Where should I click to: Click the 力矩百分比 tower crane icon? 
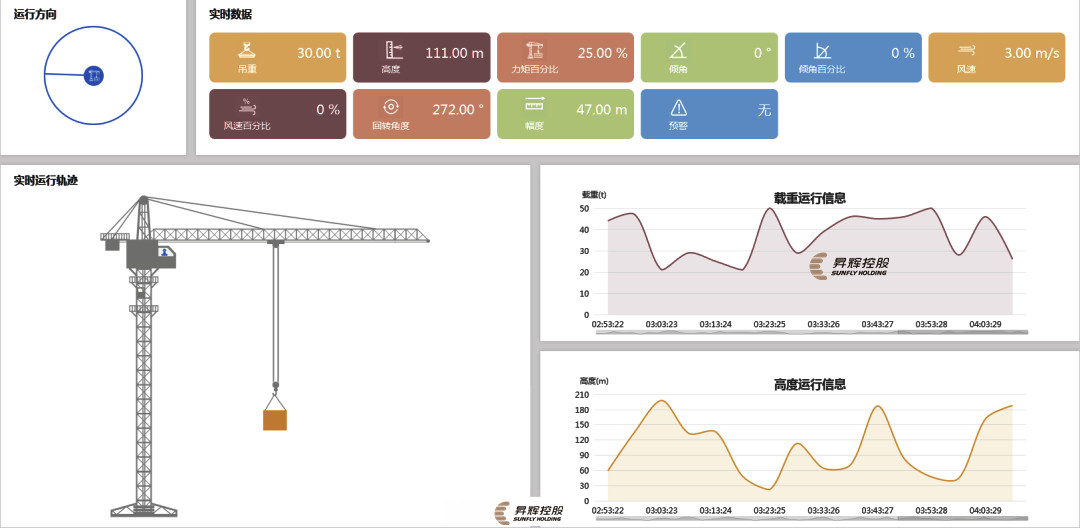point(535,48)
